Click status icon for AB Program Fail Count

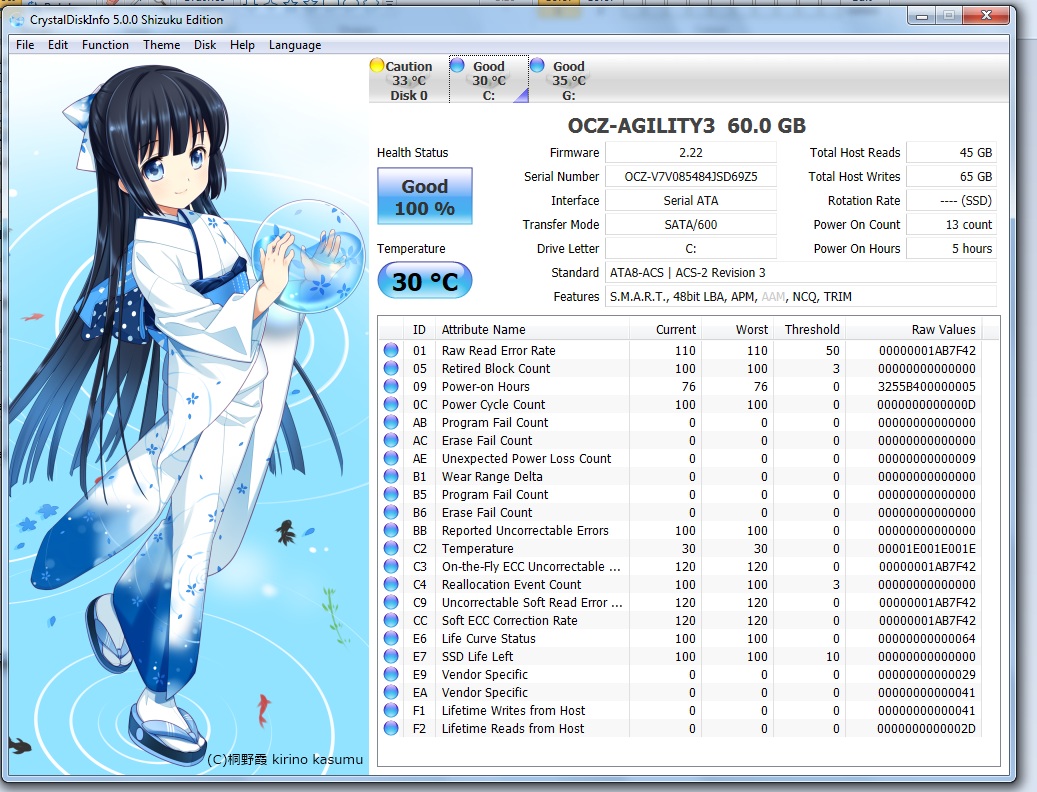click(x=391, y=422)
